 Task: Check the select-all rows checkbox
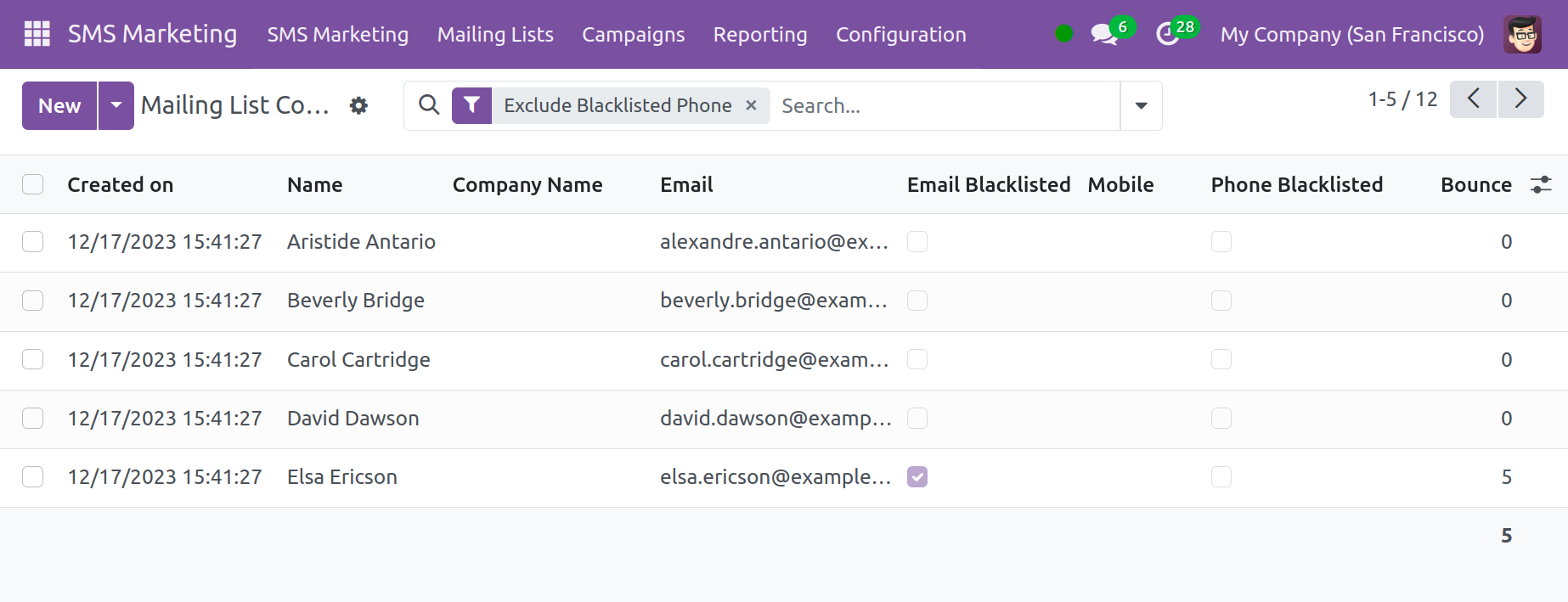pos(33,185)
